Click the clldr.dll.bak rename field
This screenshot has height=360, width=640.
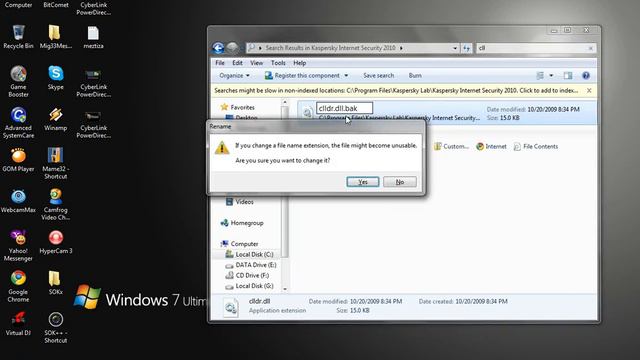point(344,108)
